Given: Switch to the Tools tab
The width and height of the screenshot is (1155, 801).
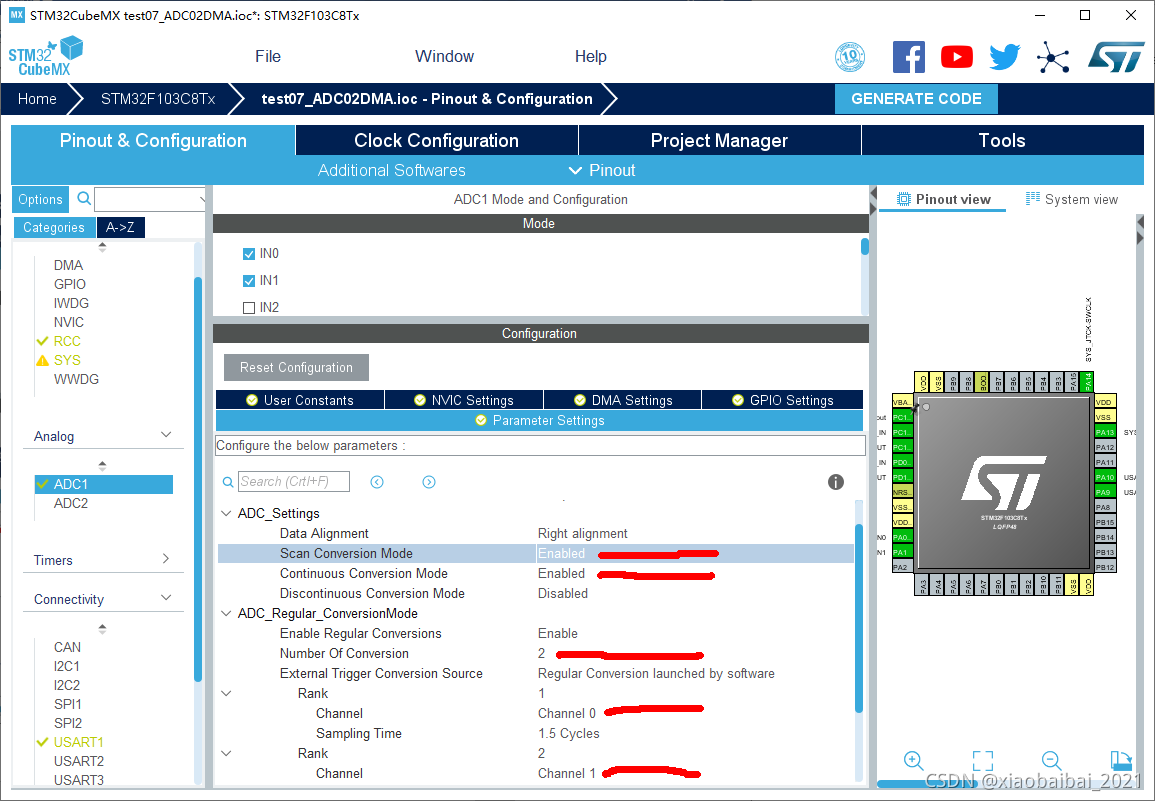Looking at the screenshot, I should click(1002, 140).
